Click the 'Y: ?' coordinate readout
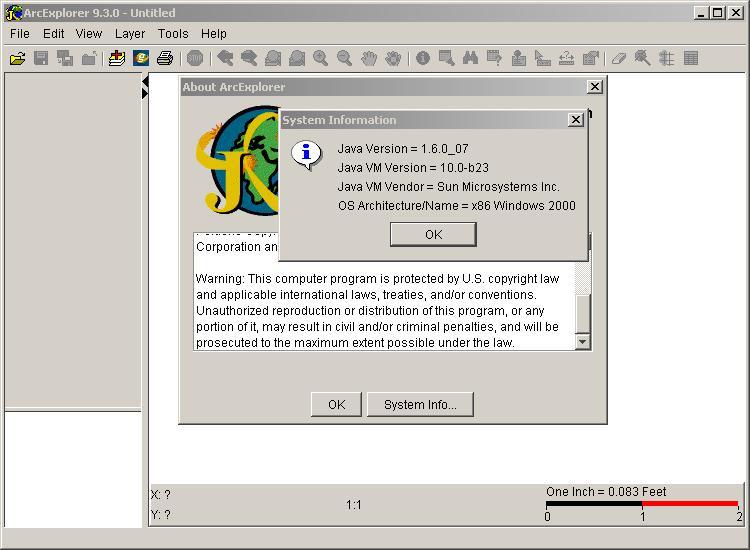The width and height of the screenshot is (750, 550). coord(161,515)
